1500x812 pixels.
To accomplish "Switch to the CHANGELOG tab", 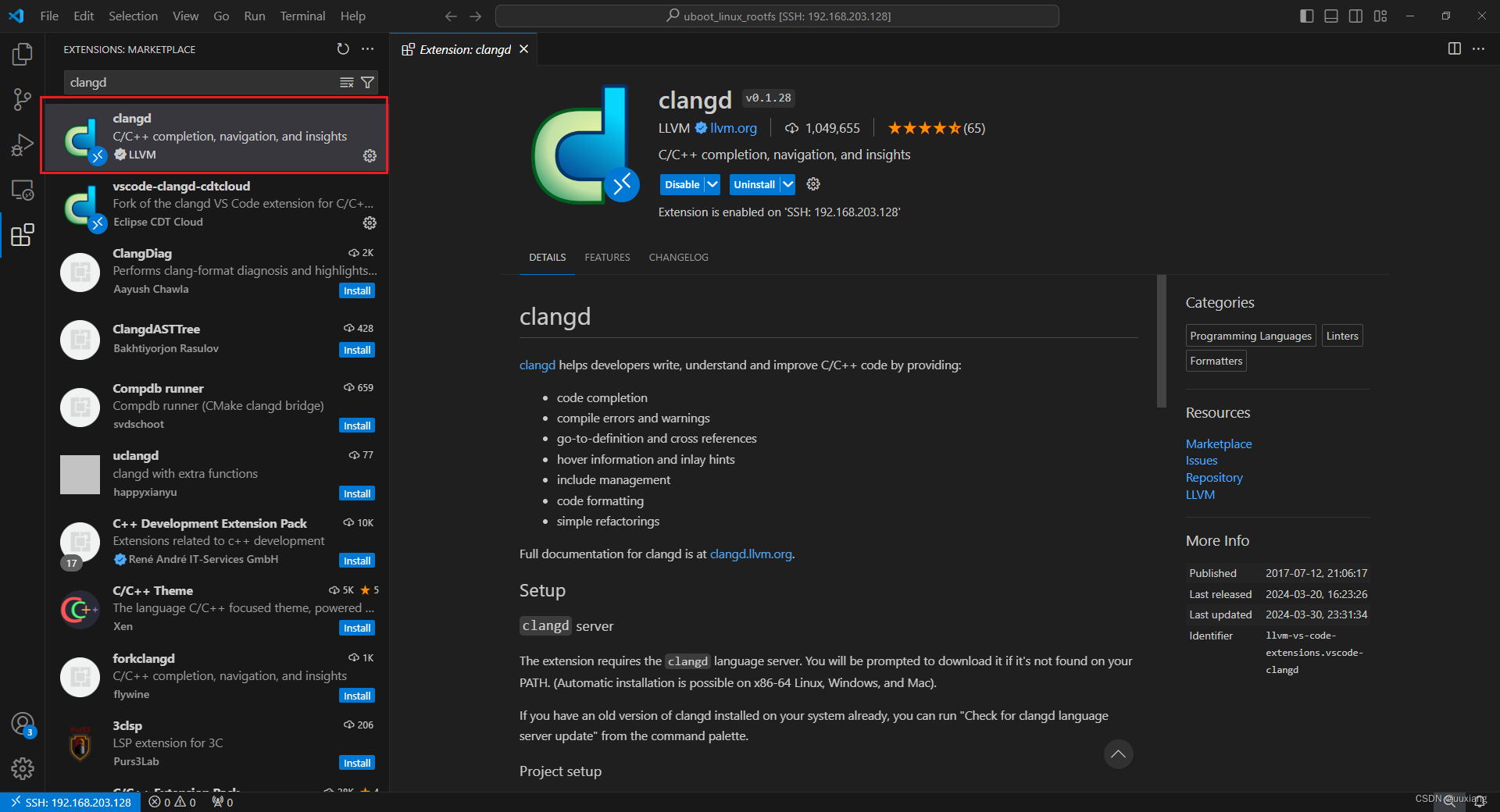I will [678, 258].
